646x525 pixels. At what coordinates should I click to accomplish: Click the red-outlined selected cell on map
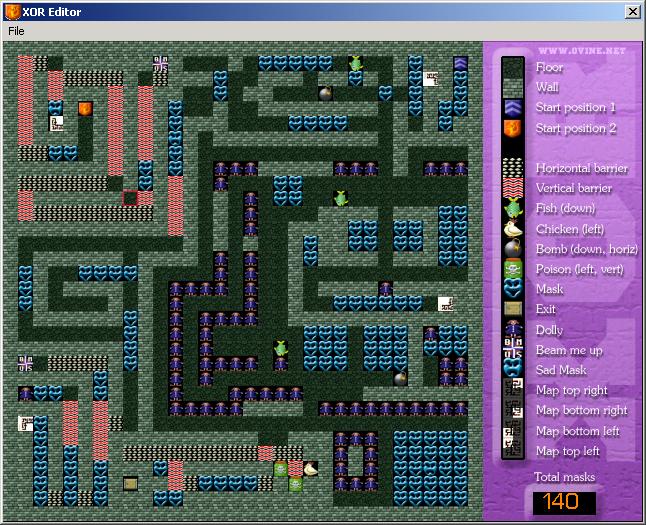(130, 198)
